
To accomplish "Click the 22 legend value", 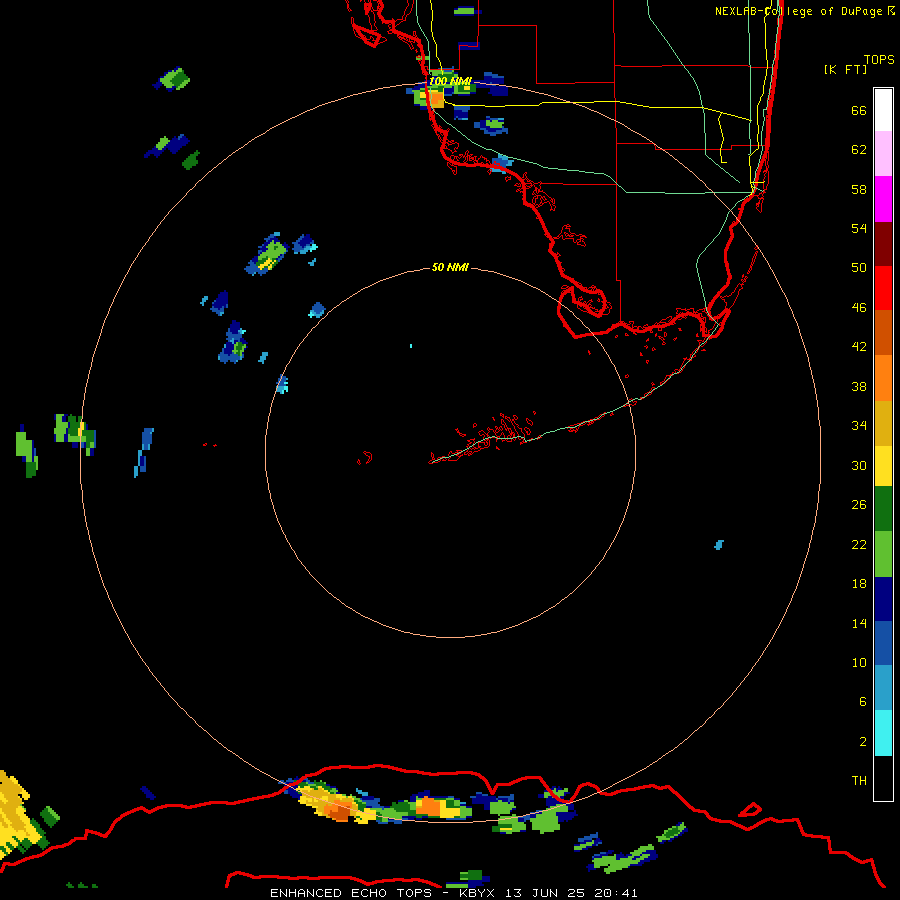I will (x=859, y=545).
